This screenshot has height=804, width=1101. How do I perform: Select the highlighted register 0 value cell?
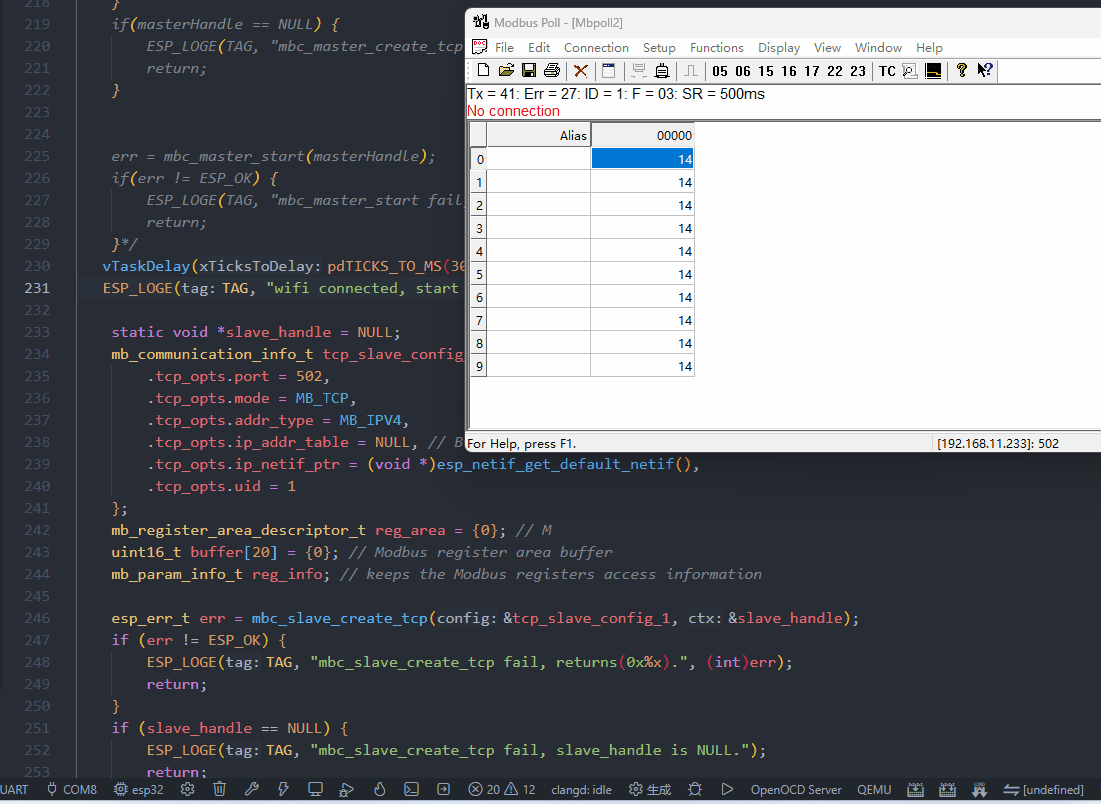[x=642, y=159]
